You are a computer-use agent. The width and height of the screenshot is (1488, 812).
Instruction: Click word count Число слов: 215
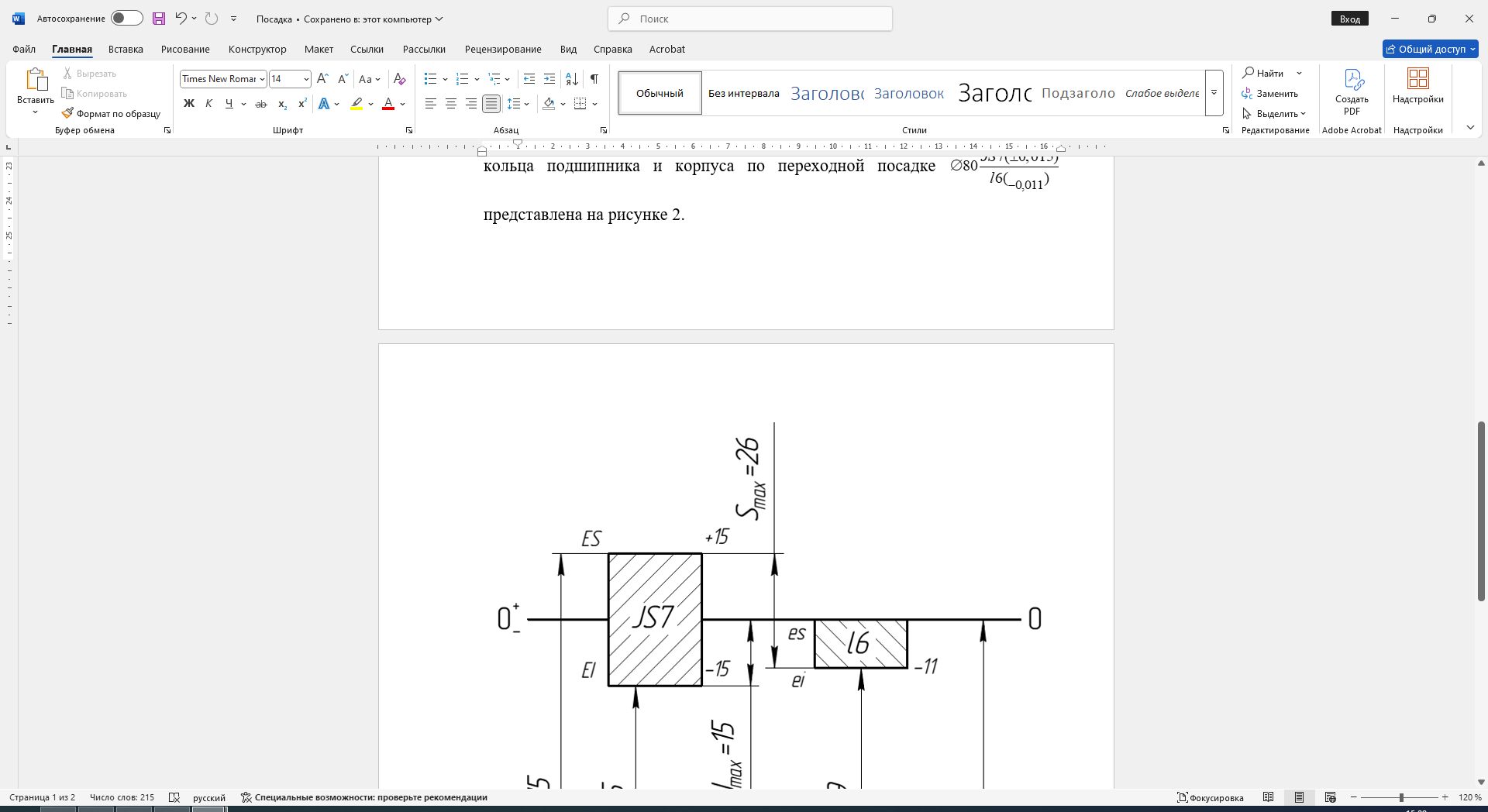(122, 797)
